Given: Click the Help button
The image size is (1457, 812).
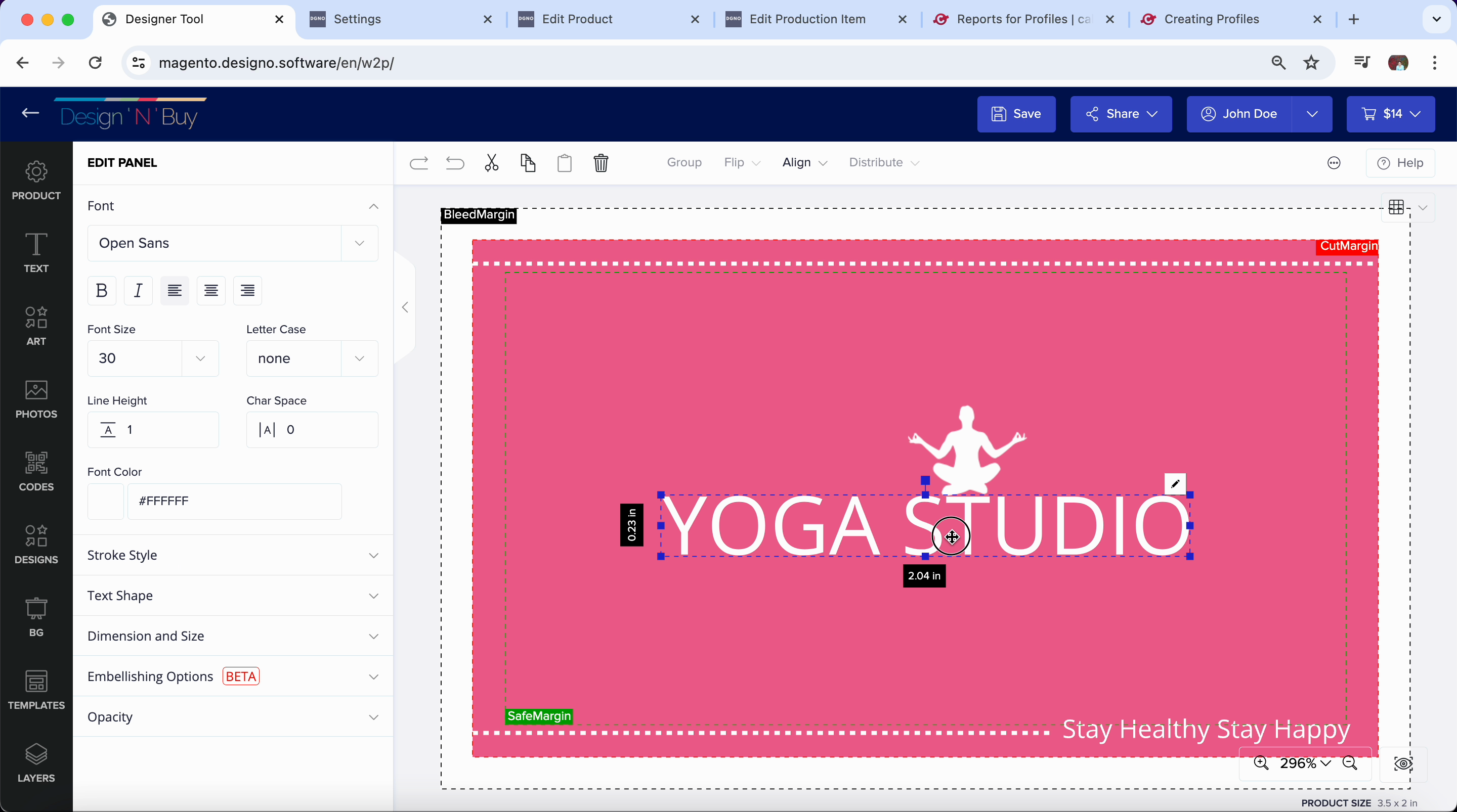Looking at the screenshot, I should (1400, 163).
